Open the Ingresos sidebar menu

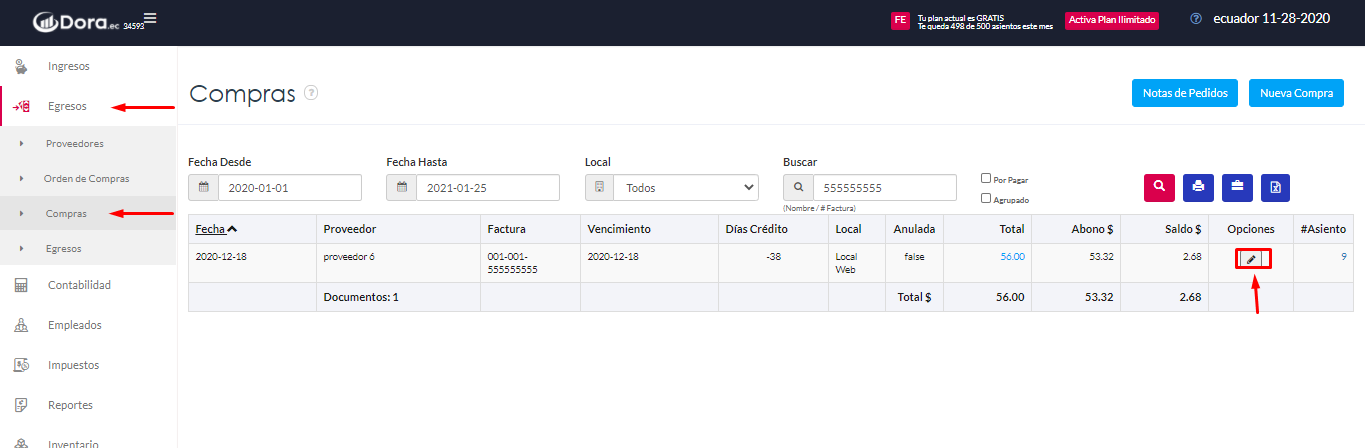point(69,66)
